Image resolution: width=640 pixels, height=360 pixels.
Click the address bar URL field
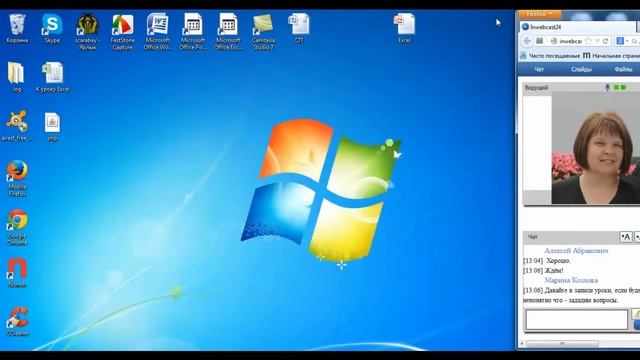click(571, 41)
